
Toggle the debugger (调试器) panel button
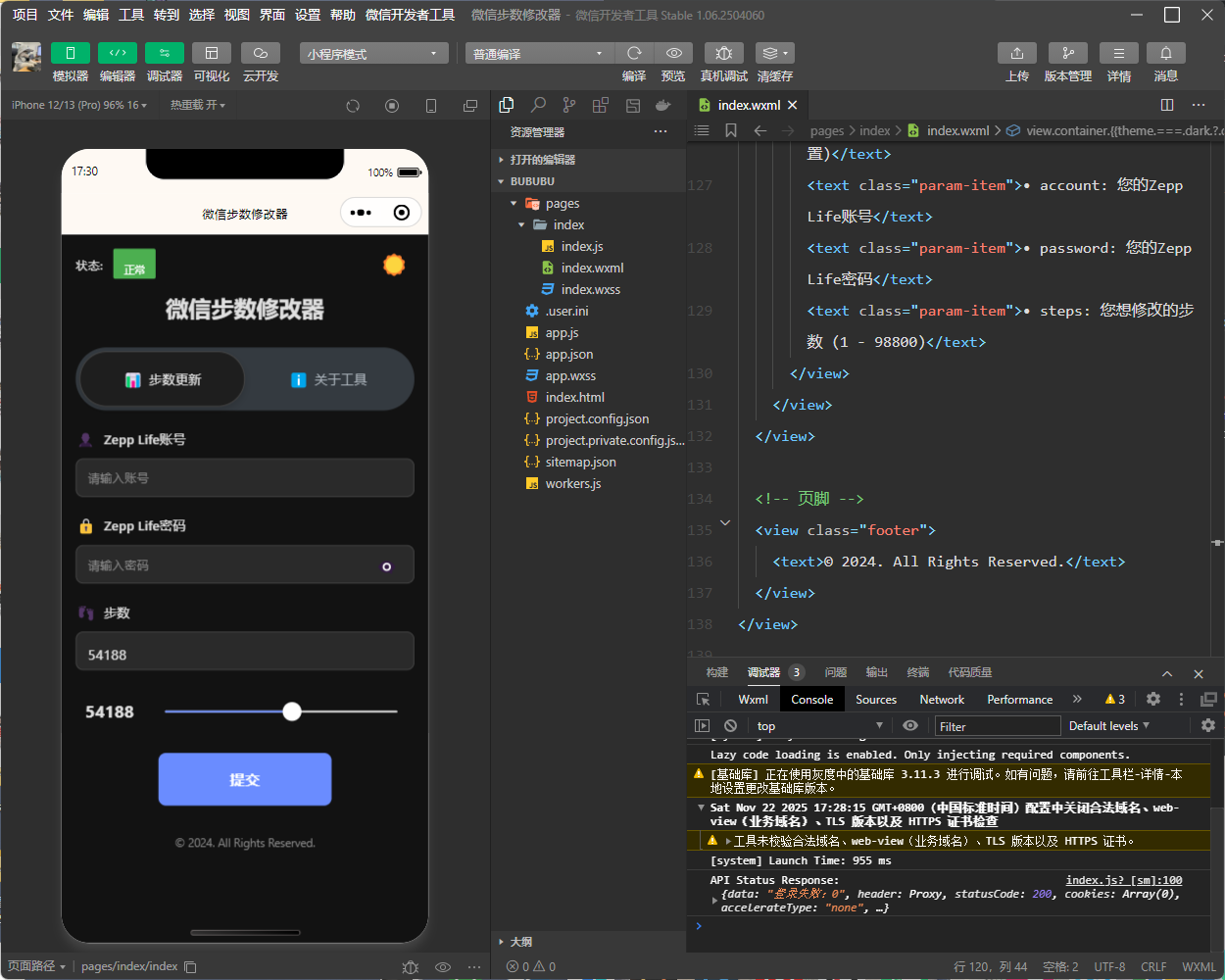(164, 53)
